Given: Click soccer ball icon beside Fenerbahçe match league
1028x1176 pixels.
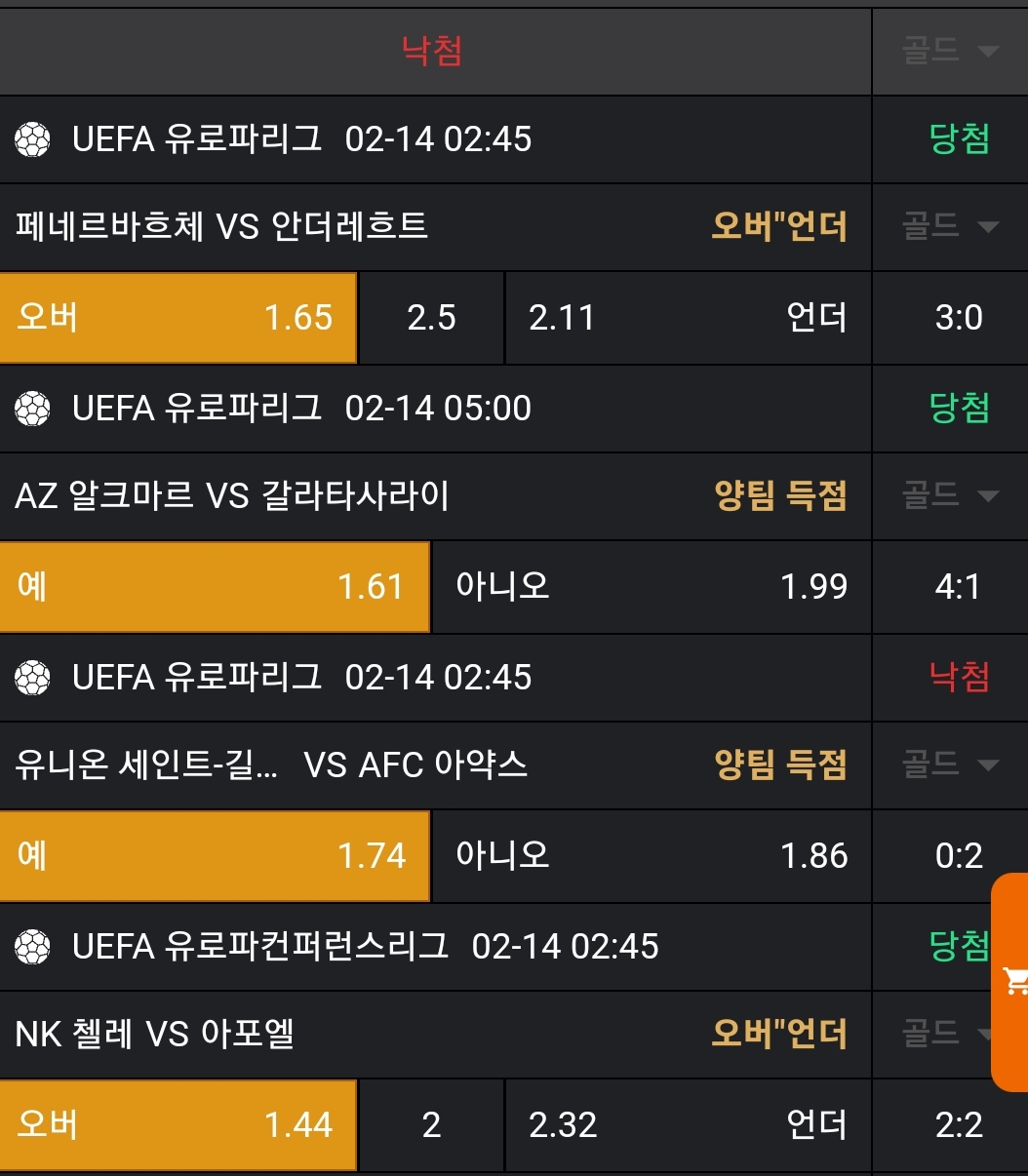Looking at the screenshot, I should click(x=32, y=139).
